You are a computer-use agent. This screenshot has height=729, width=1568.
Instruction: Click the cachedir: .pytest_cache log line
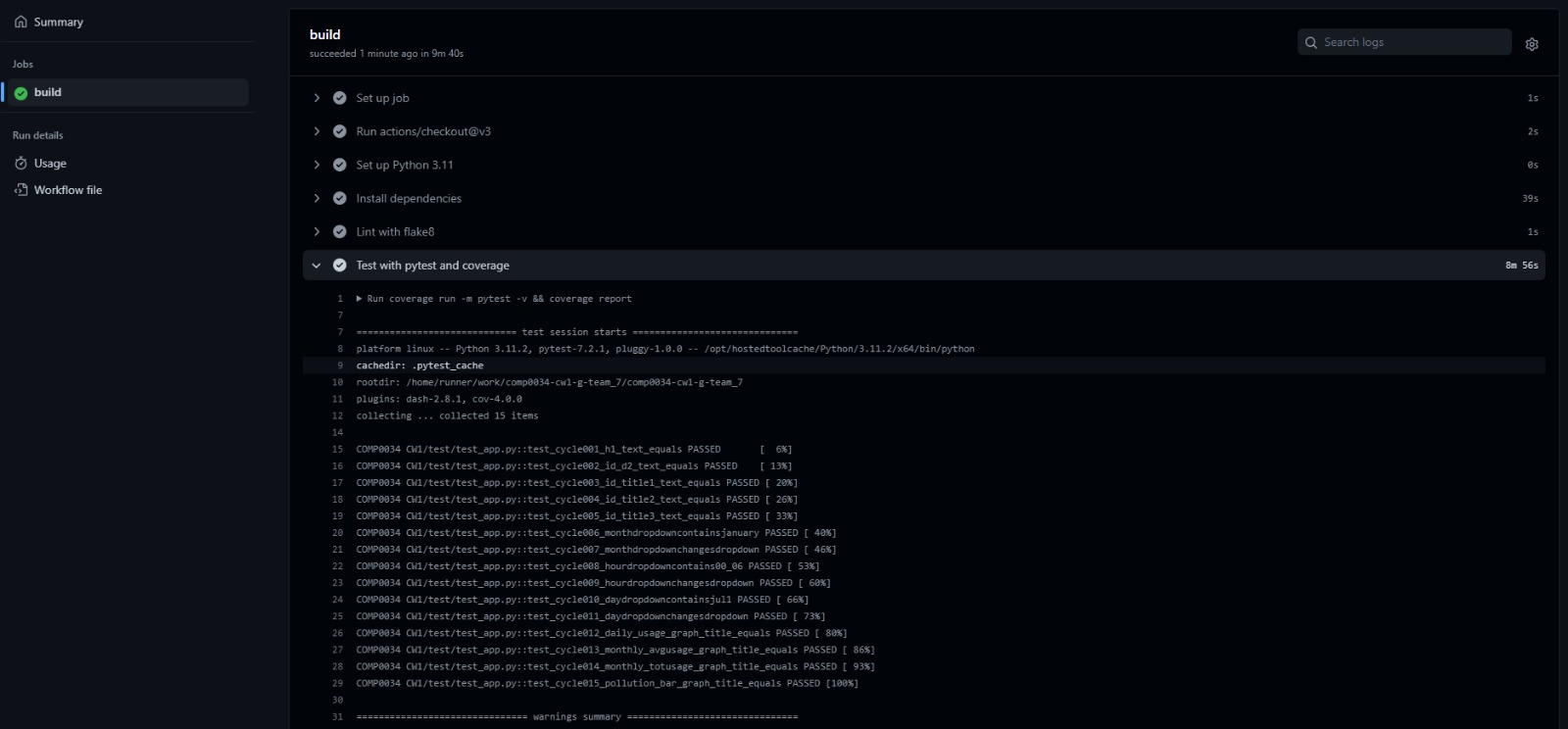coord(419,365)
